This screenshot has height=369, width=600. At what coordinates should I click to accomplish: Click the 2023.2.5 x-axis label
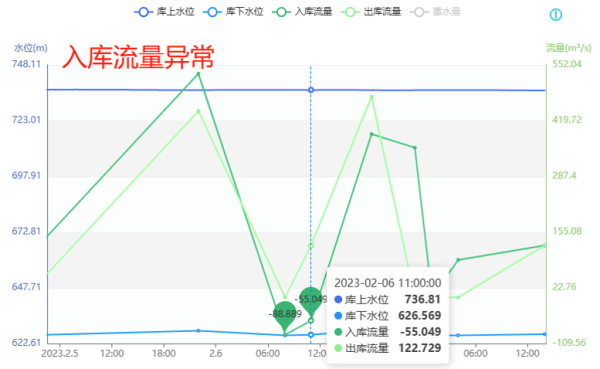pos(60,353)
